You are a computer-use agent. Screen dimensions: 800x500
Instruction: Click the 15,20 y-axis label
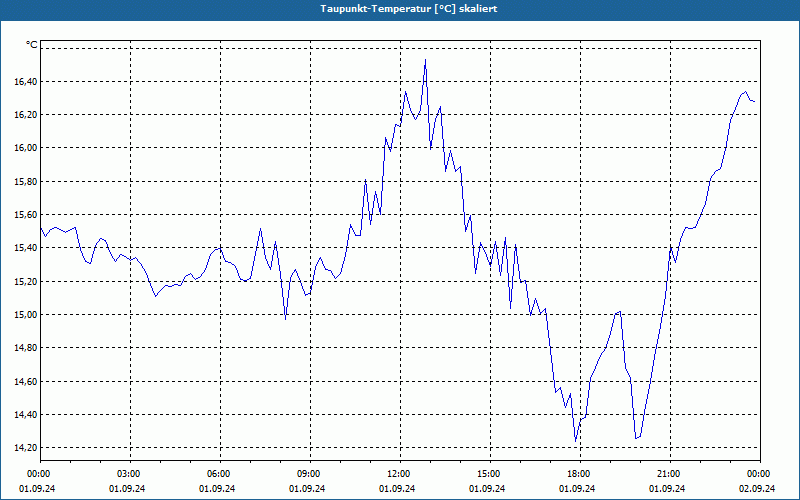(x=25, y=281)
